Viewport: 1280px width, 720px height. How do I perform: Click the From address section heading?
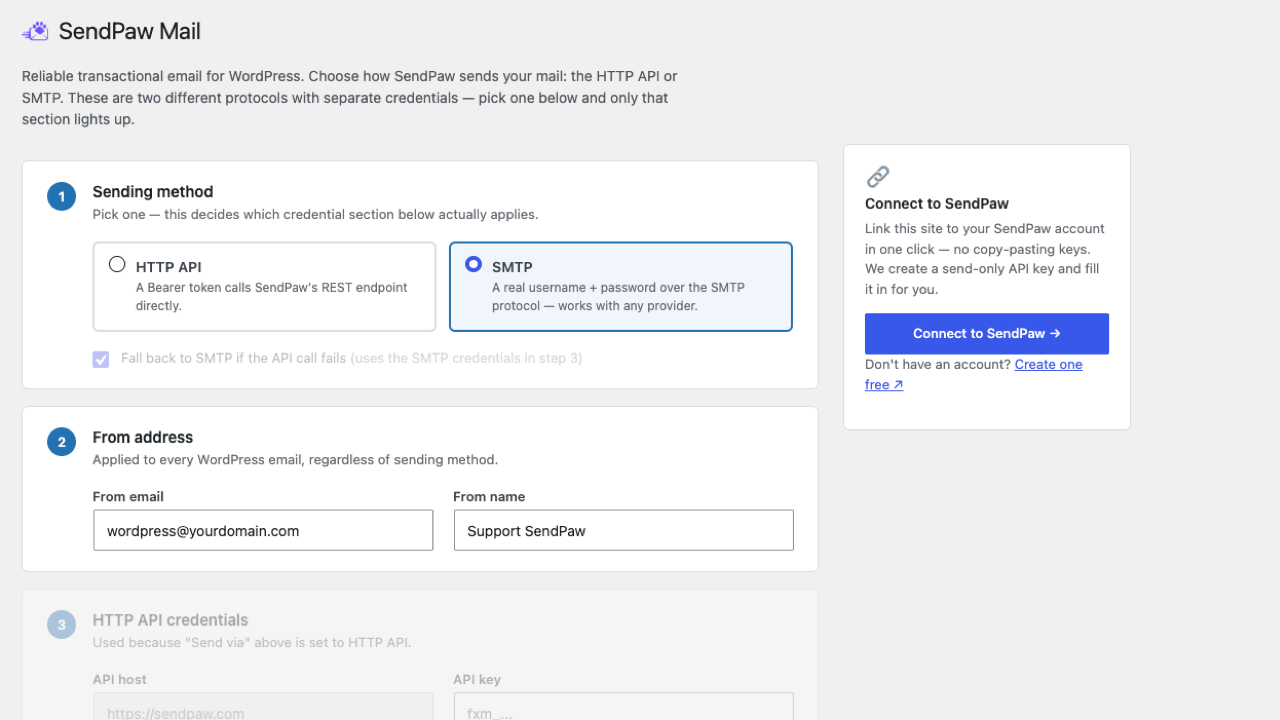tap(143, 438)
